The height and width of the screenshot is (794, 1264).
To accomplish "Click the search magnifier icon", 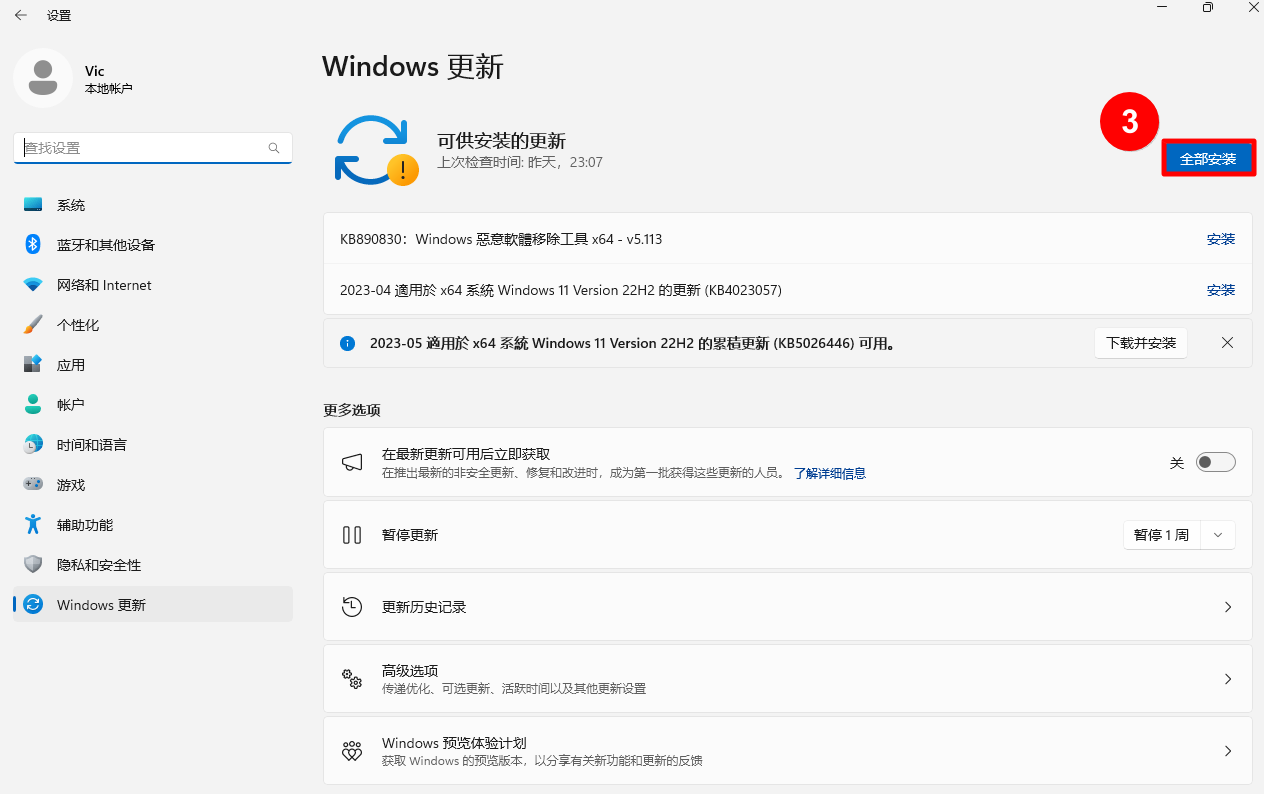I will click(274, 148).
